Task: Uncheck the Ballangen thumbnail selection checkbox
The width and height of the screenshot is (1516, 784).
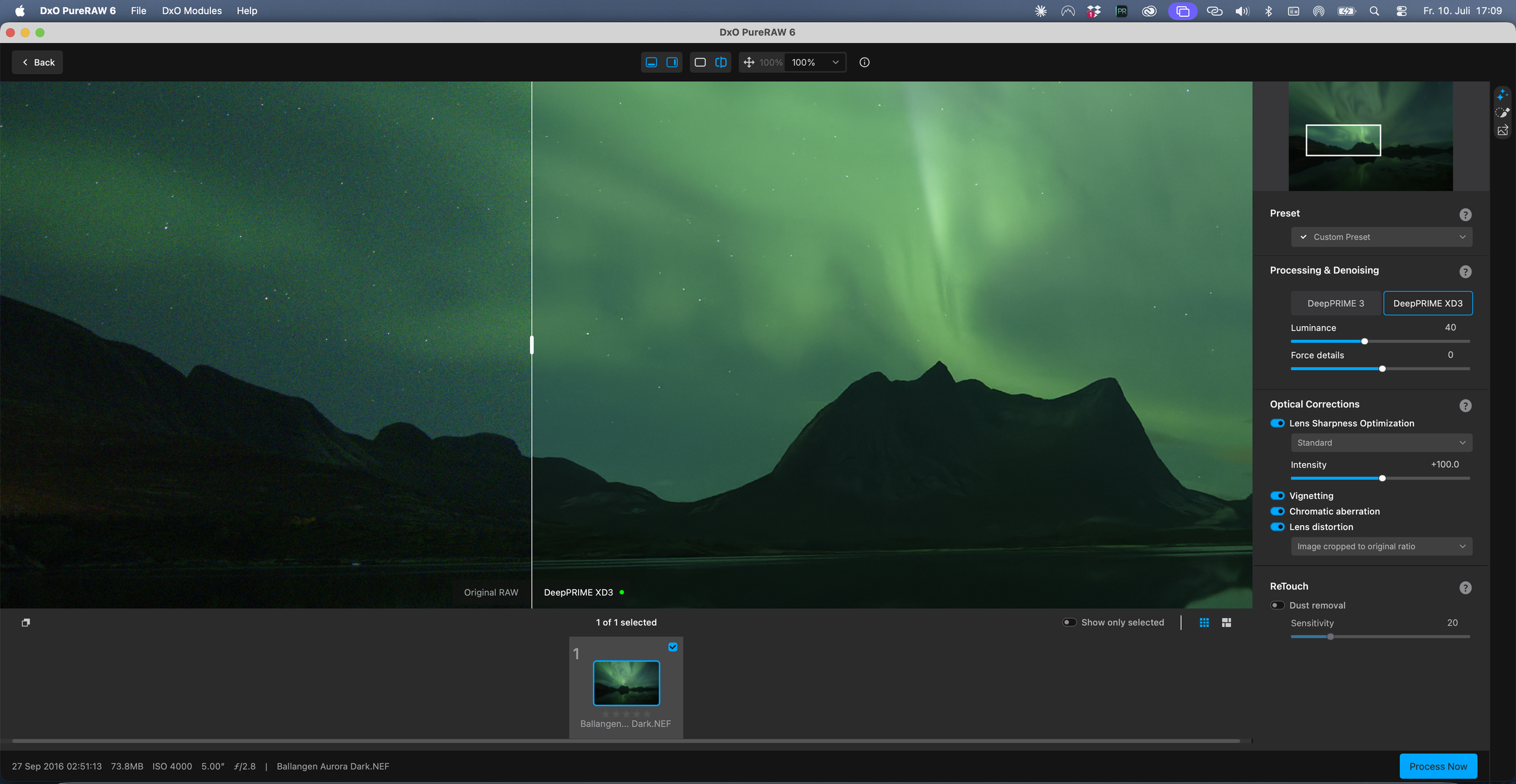Action: pyautogui.click(x=672, y=647)
